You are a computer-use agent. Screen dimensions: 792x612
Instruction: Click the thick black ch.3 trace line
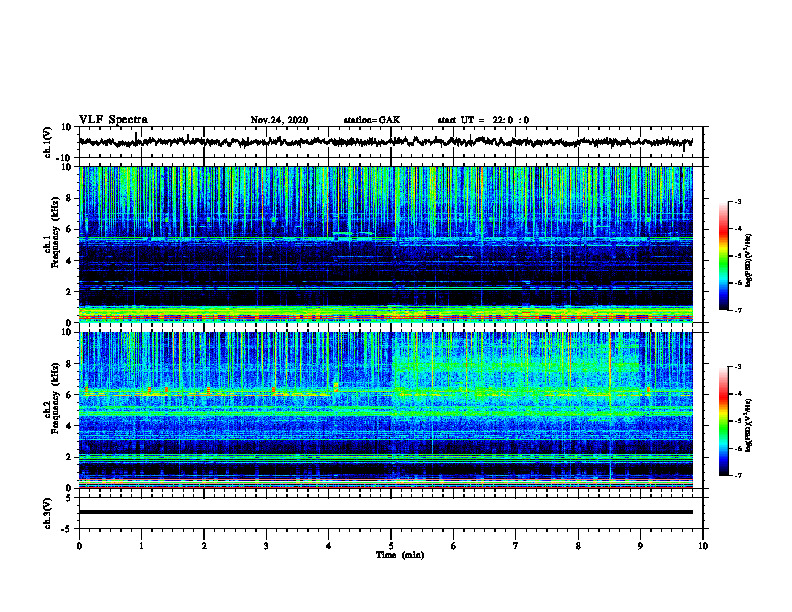[385, 512]
